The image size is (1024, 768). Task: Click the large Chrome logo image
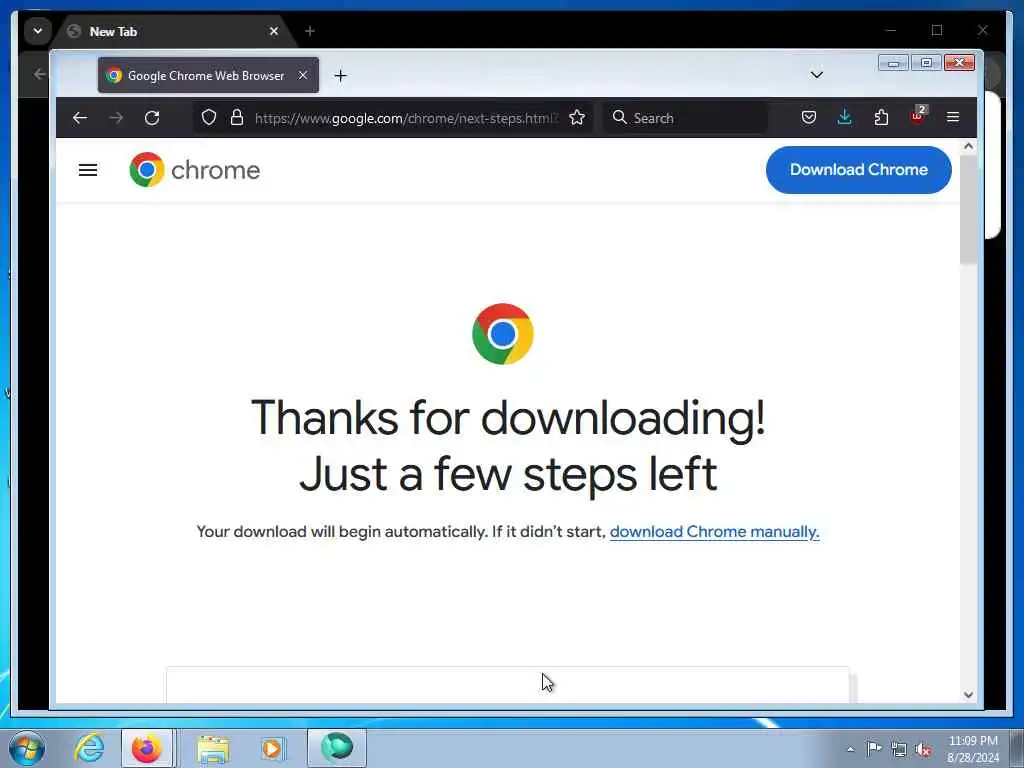[x=503, y=334]
